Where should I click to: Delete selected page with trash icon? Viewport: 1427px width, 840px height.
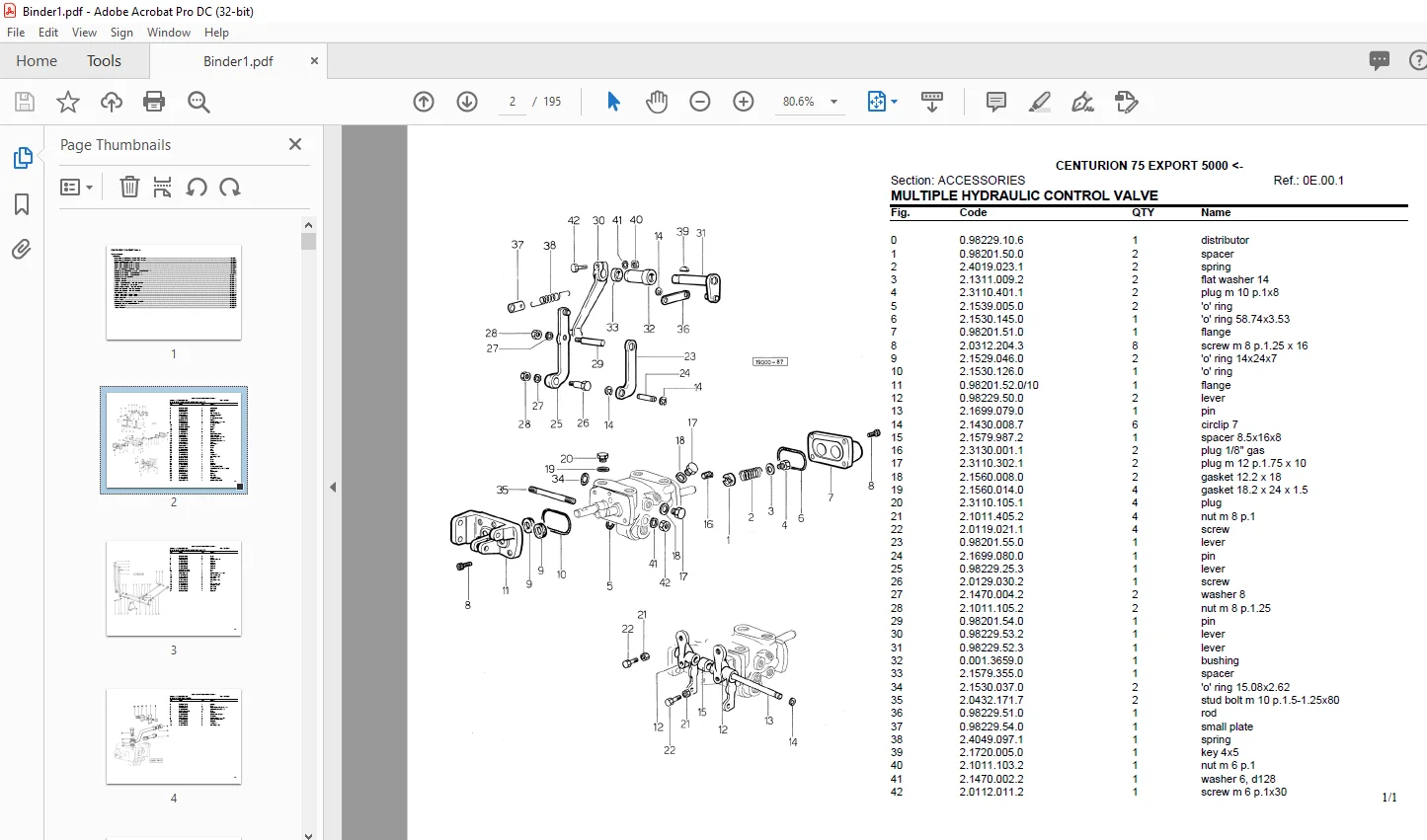pyautogui.click(x=129, y=187)
